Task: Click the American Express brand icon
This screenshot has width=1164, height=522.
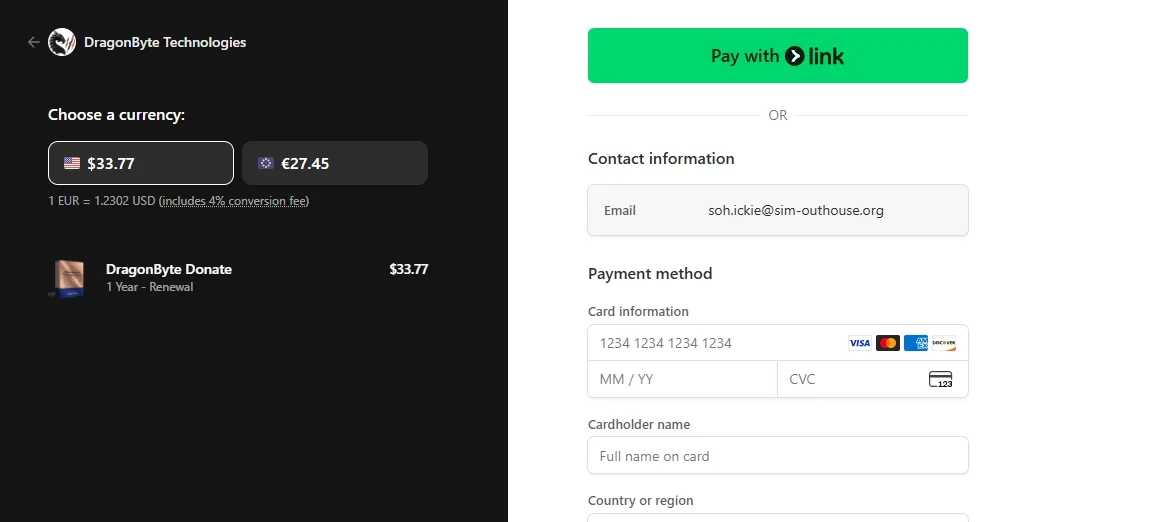Action: tap(915, 343)
